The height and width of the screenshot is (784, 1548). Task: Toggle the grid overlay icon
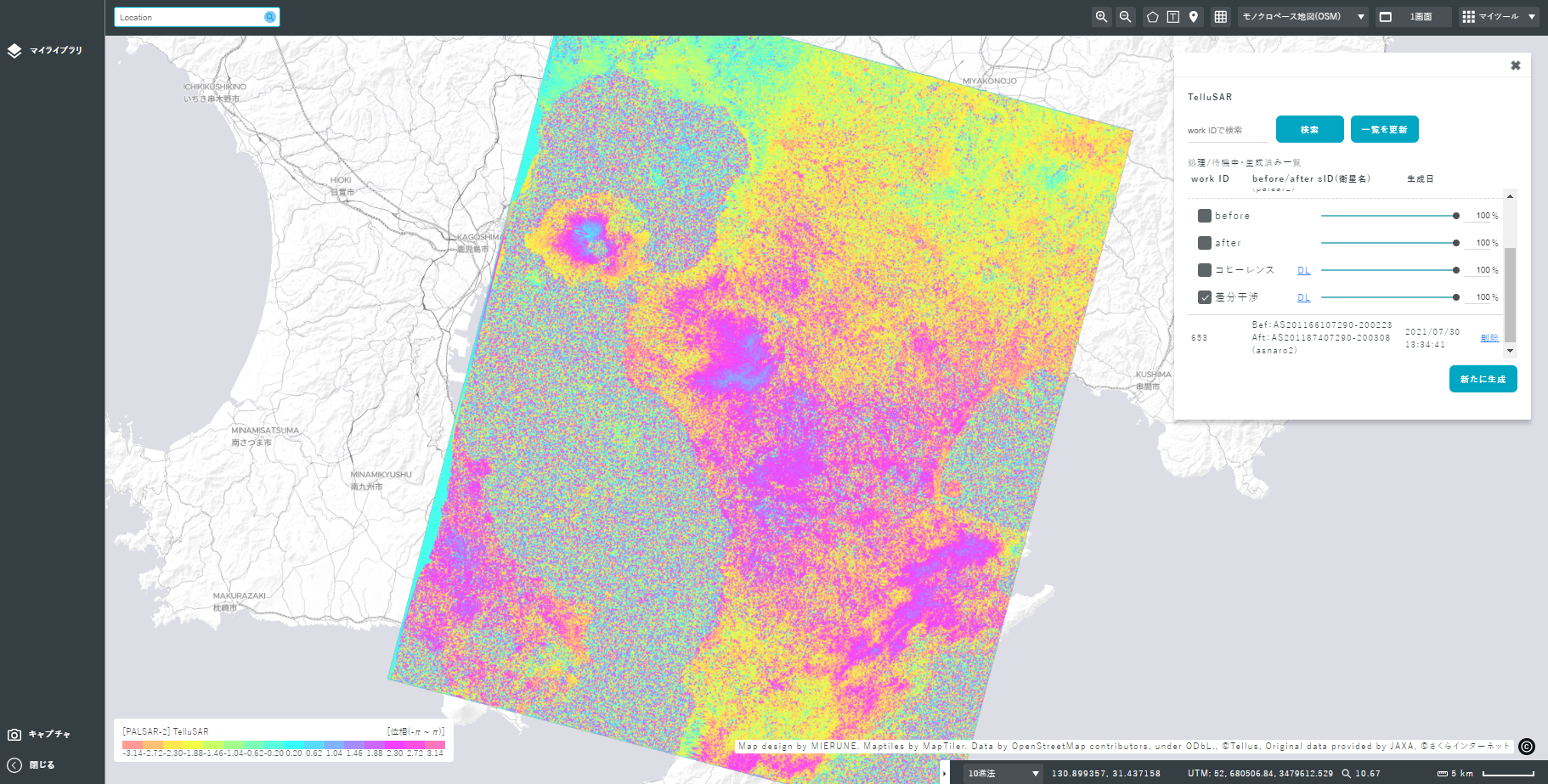point(1221,17)
